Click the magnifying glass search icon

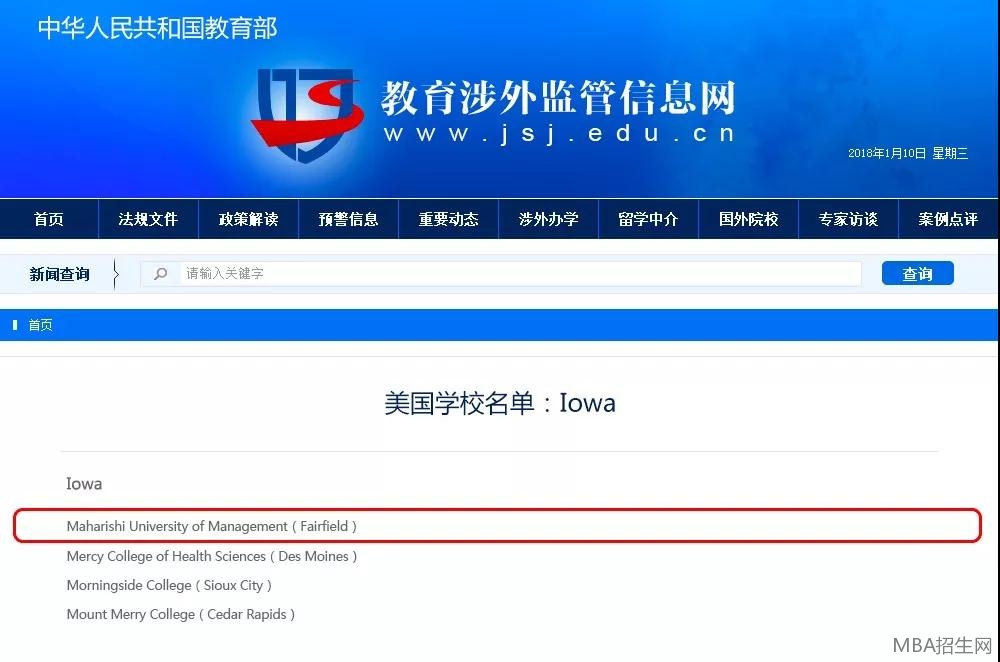pos(160,274)
